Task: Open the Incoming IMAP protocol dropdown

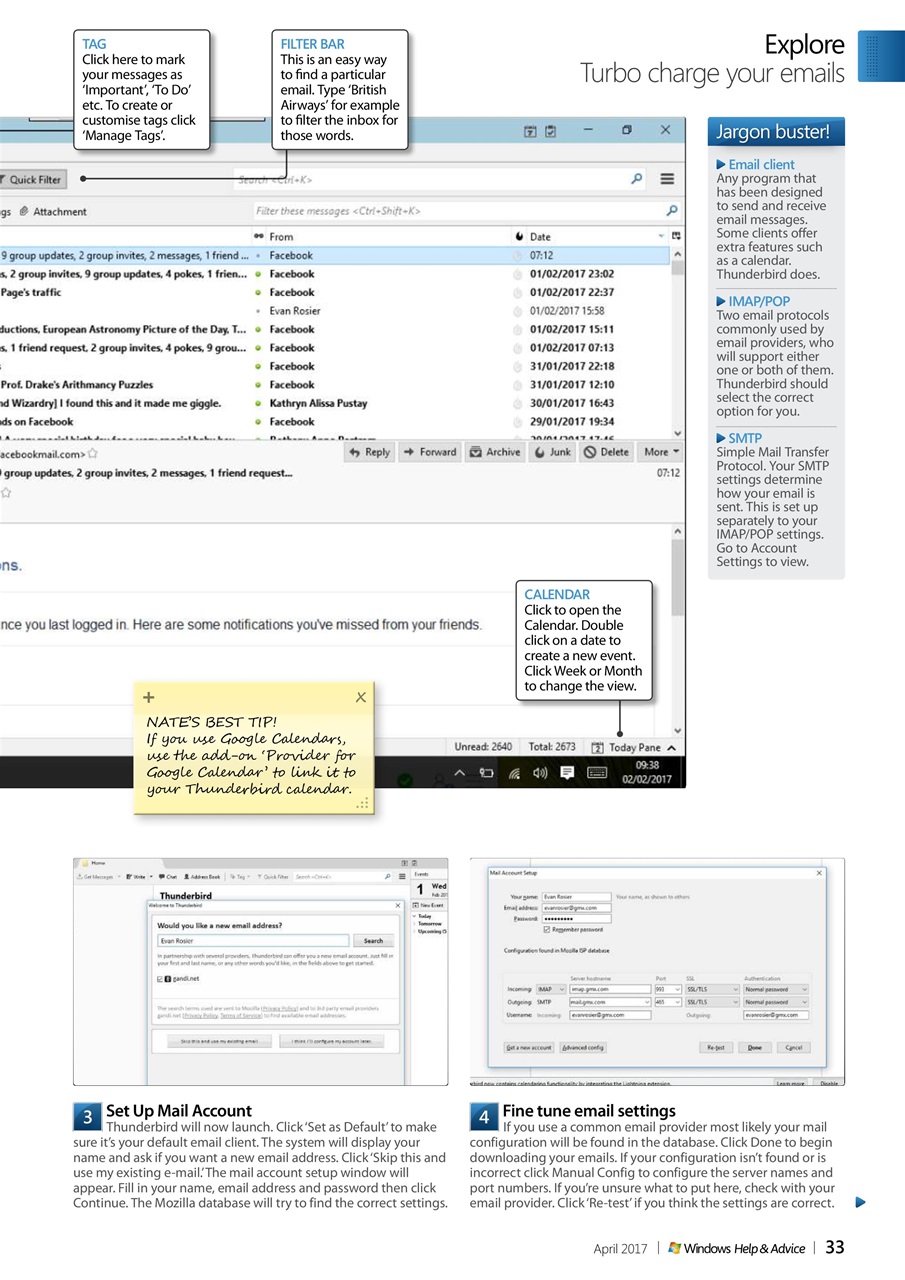Action: [550, 987]
